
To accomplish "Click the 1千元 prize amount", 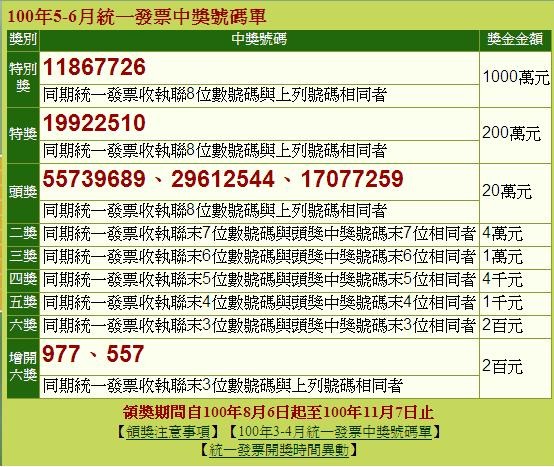I will pos(502,303).
